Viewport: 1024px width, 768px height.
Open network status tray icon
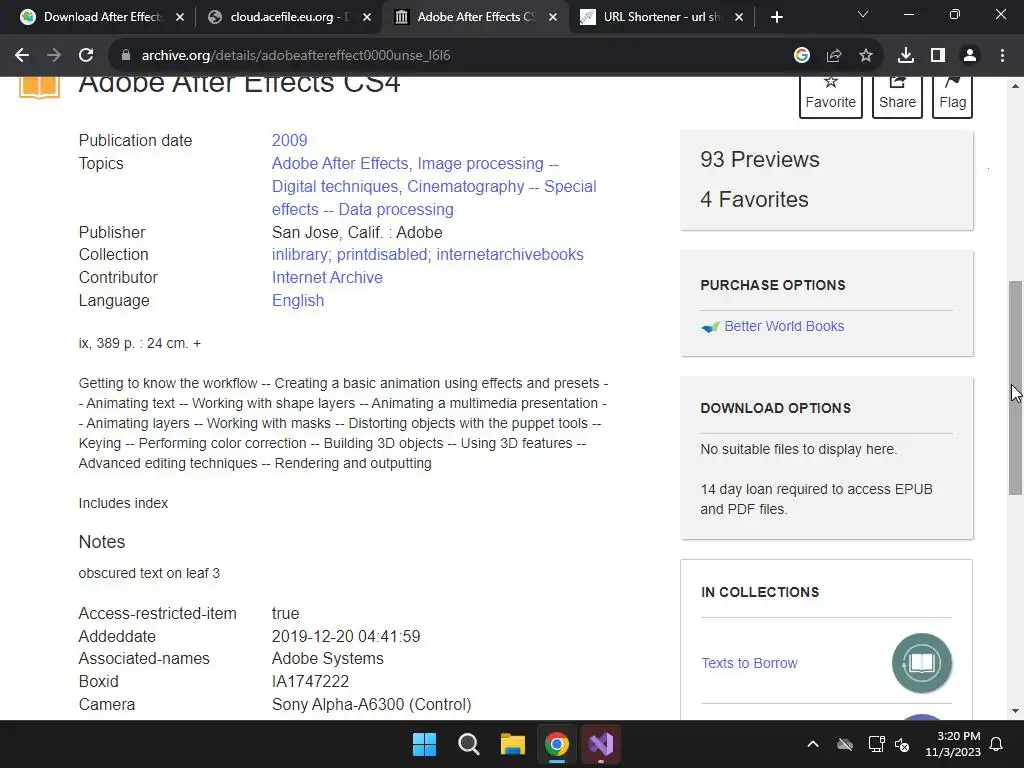pyautogui.click(x=876, y=744)
